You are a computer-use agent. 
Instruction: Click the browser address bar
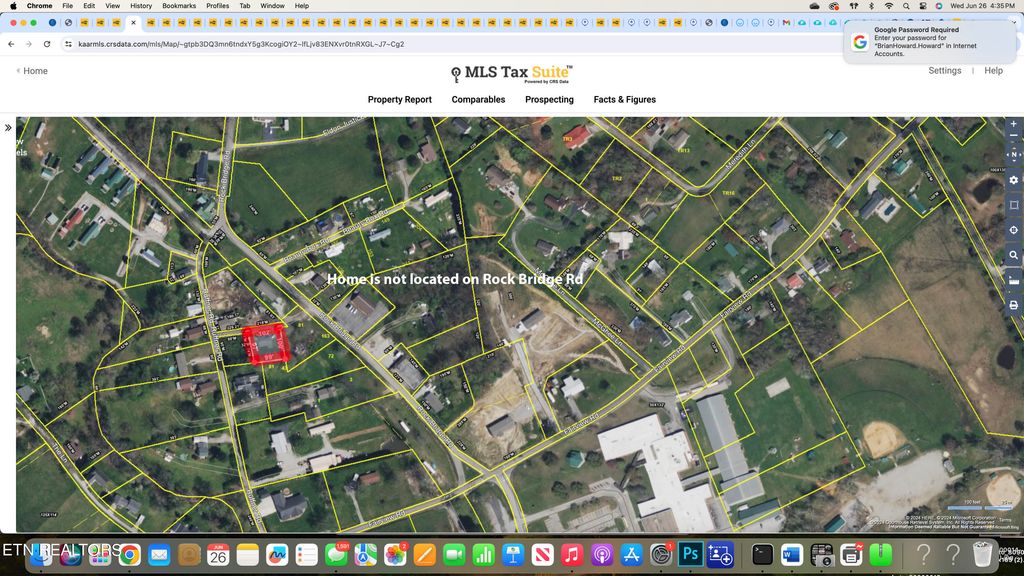300,44
